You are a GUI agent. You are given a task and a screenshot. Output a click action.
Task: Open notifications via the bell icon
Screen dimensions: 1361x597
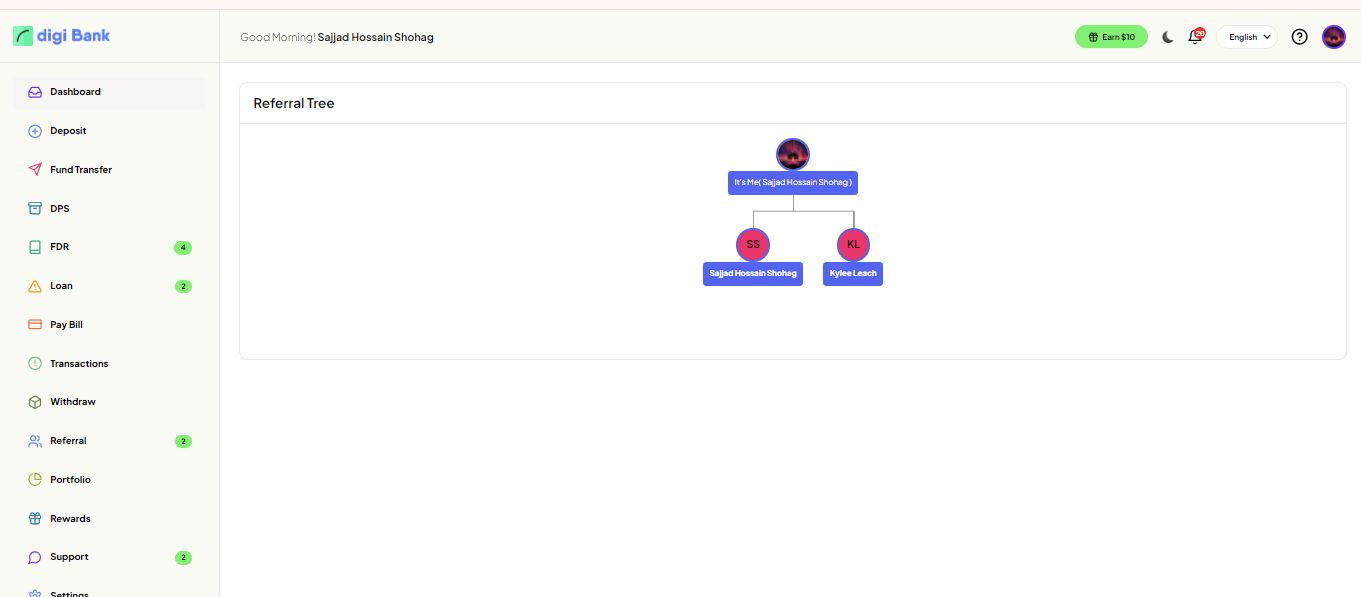pos(1194,37)
